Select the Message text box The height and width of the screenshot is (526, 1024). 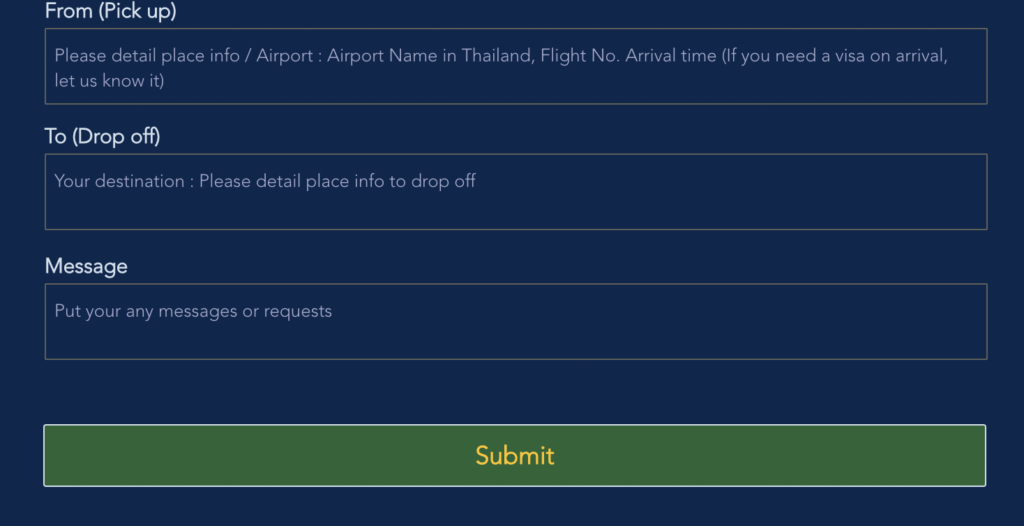pos(515,321)
